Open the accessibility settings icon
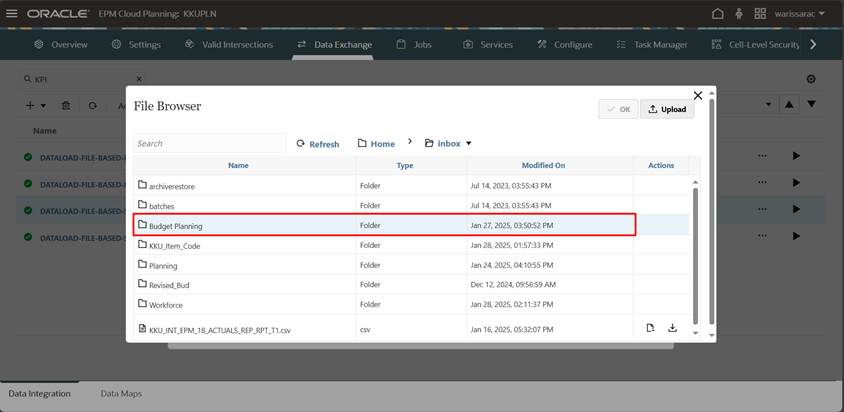The width and height of the screenshot is (844, 412). [x=738, y=13]
